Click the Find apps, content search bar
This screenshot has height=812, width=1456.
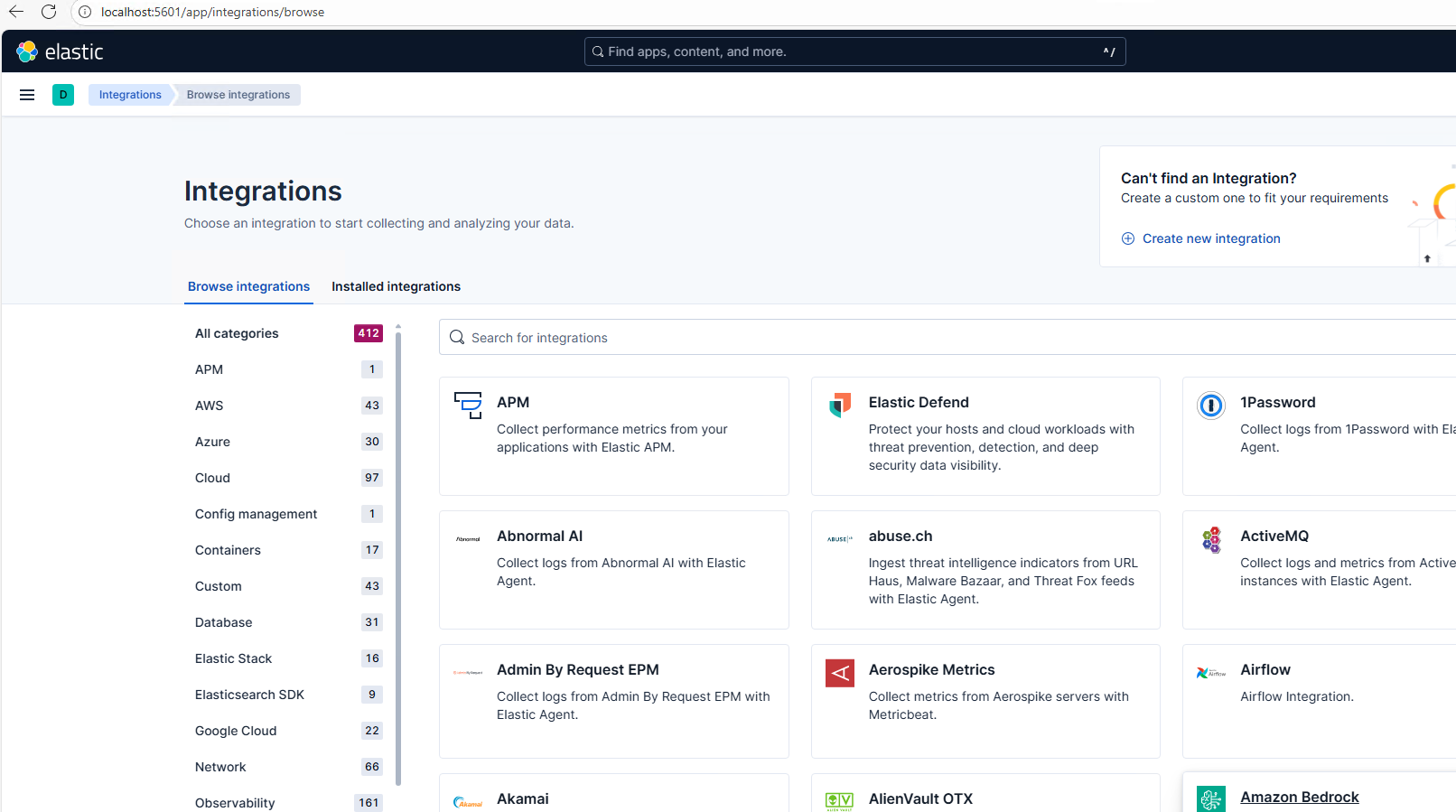tap(854, 51)
